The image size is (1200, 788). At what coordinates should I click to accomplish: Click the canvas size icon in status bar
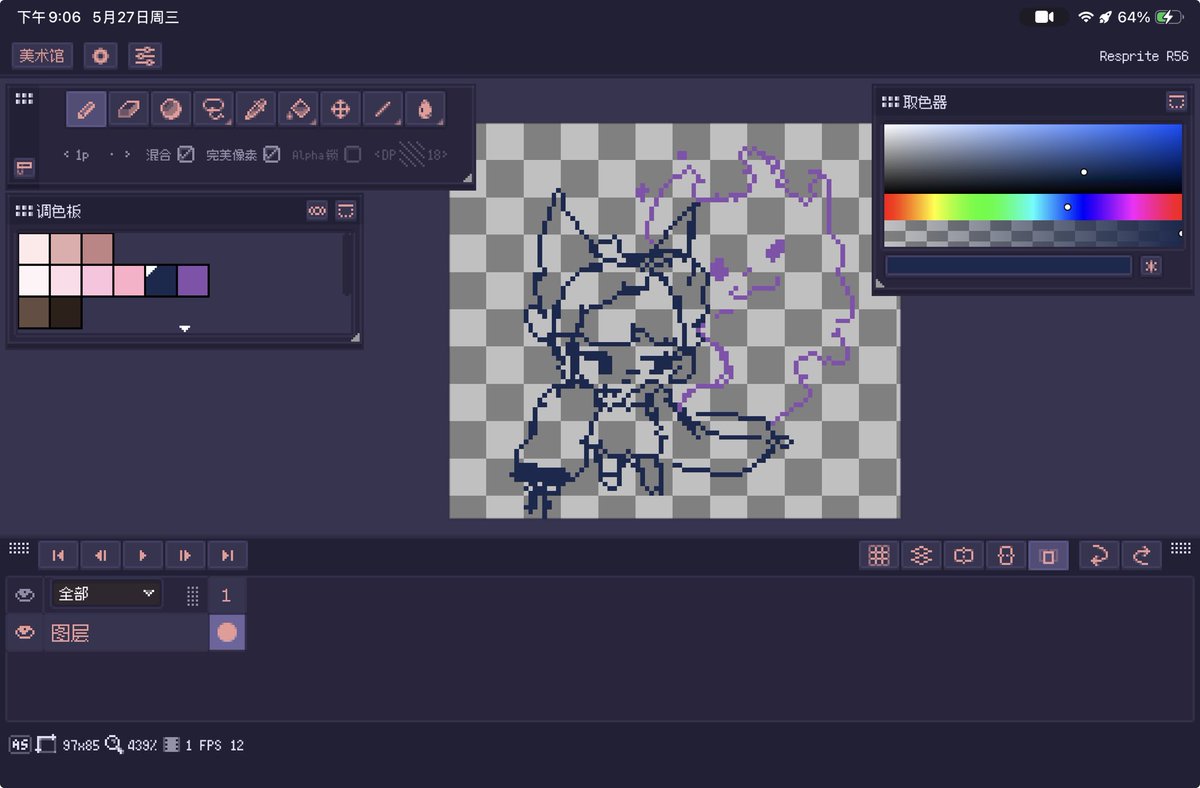pos(46,745)
